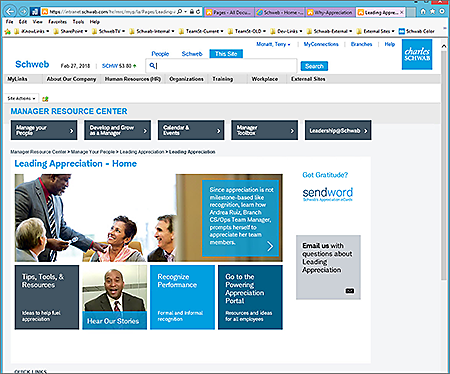Click the Manager Toolbox button

point(265,130)
